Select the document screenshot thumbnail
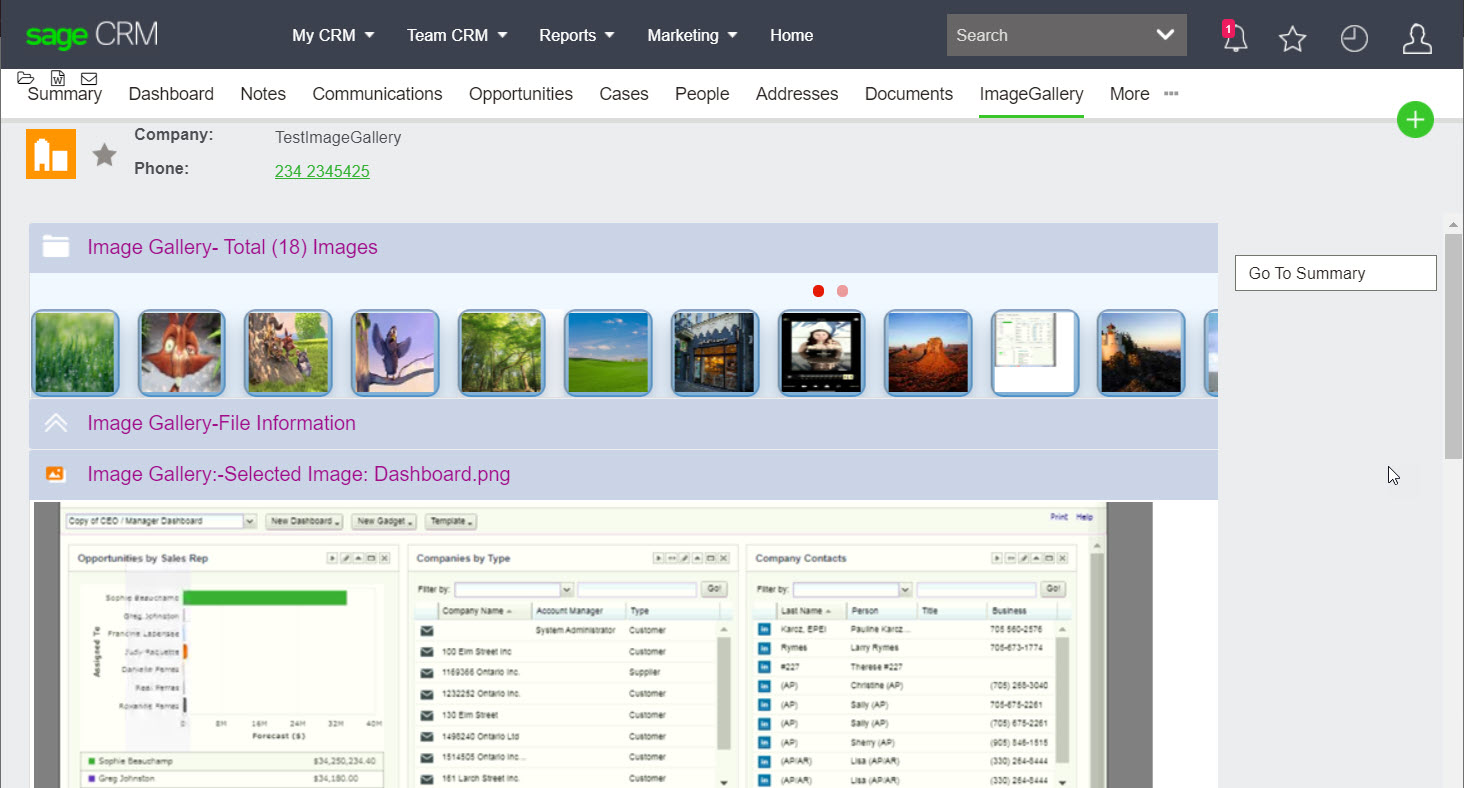 (x=1035, y=353)
